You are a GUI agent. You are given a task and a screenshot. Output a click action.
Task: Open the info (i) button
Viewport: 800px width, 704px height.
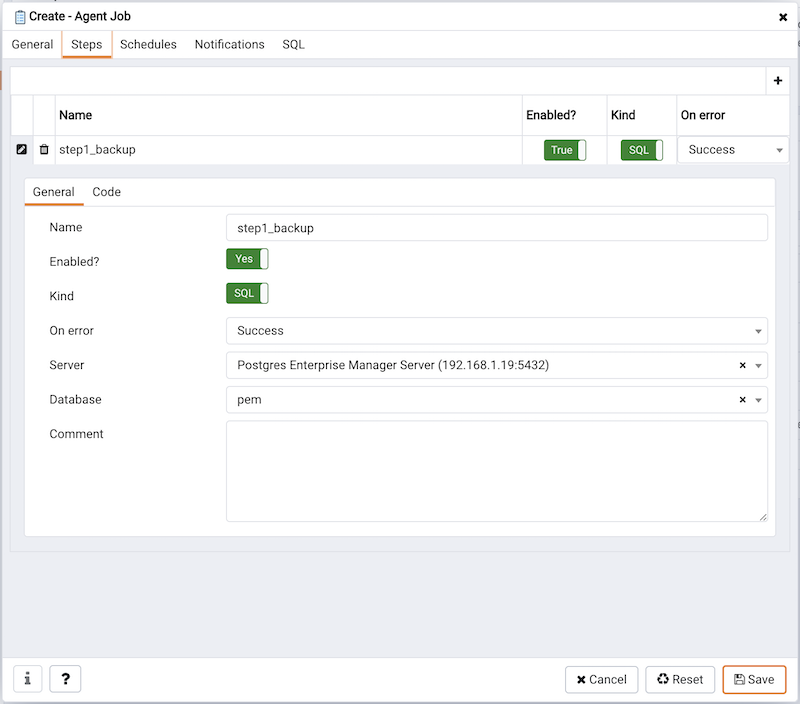tap(28, 679)
